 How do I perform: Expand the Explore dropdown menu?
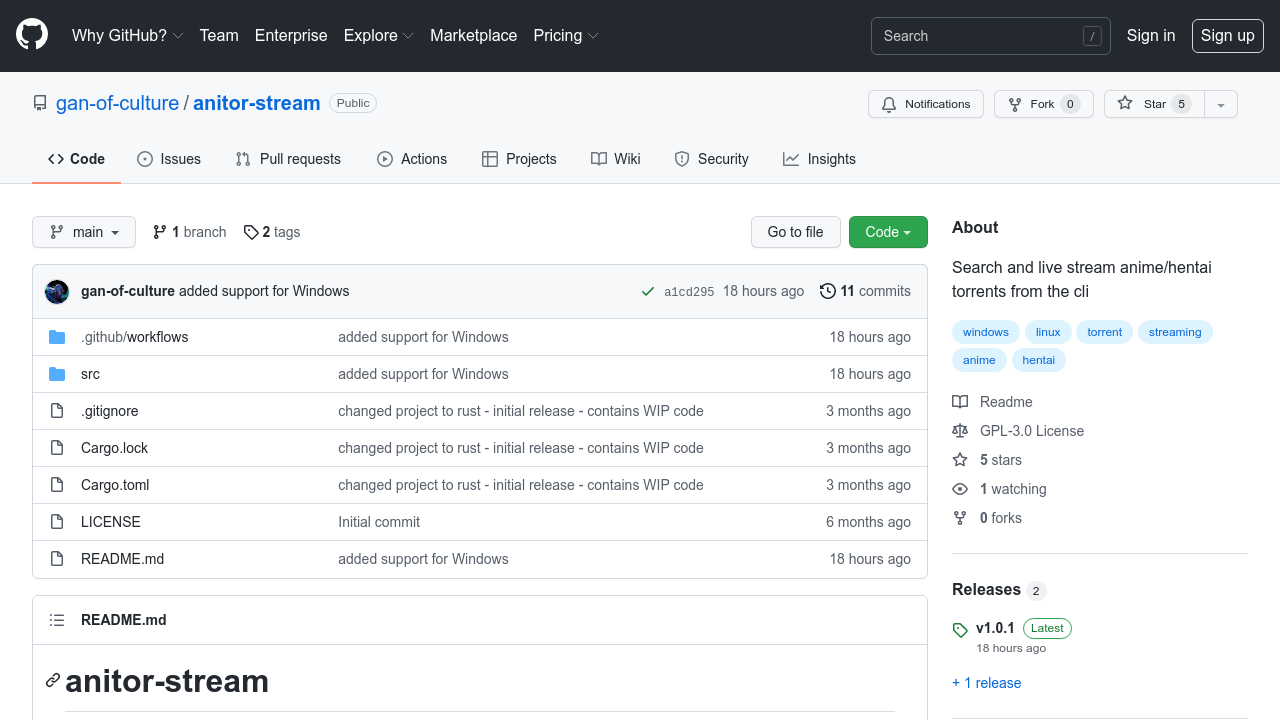pyautogui.click(x=378, y=35)
